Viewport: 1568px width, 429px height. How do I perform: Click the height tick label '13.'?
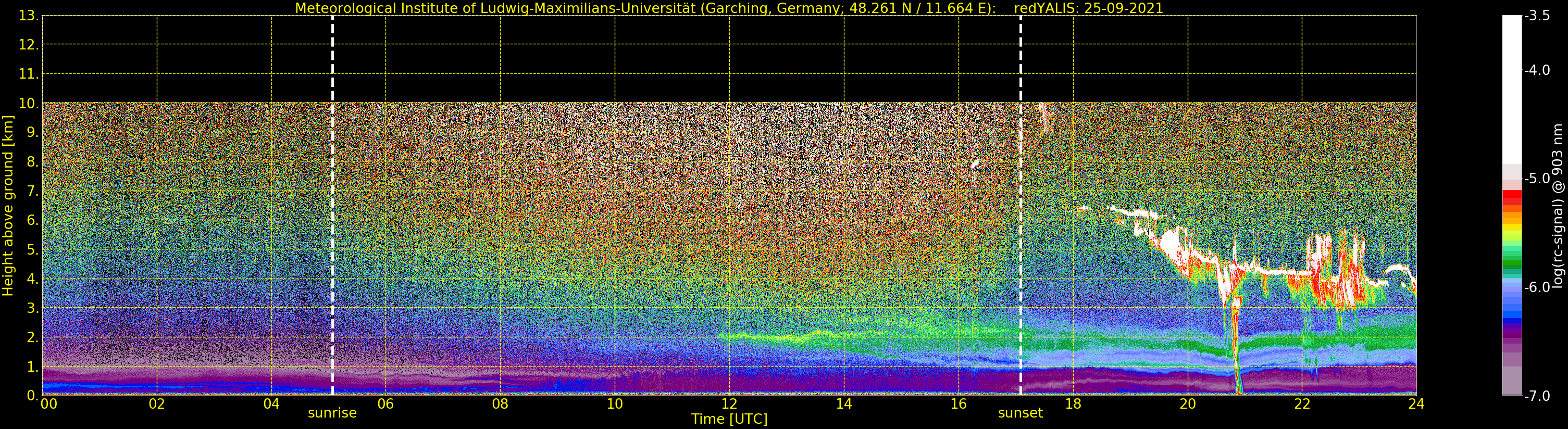[29, 16]
